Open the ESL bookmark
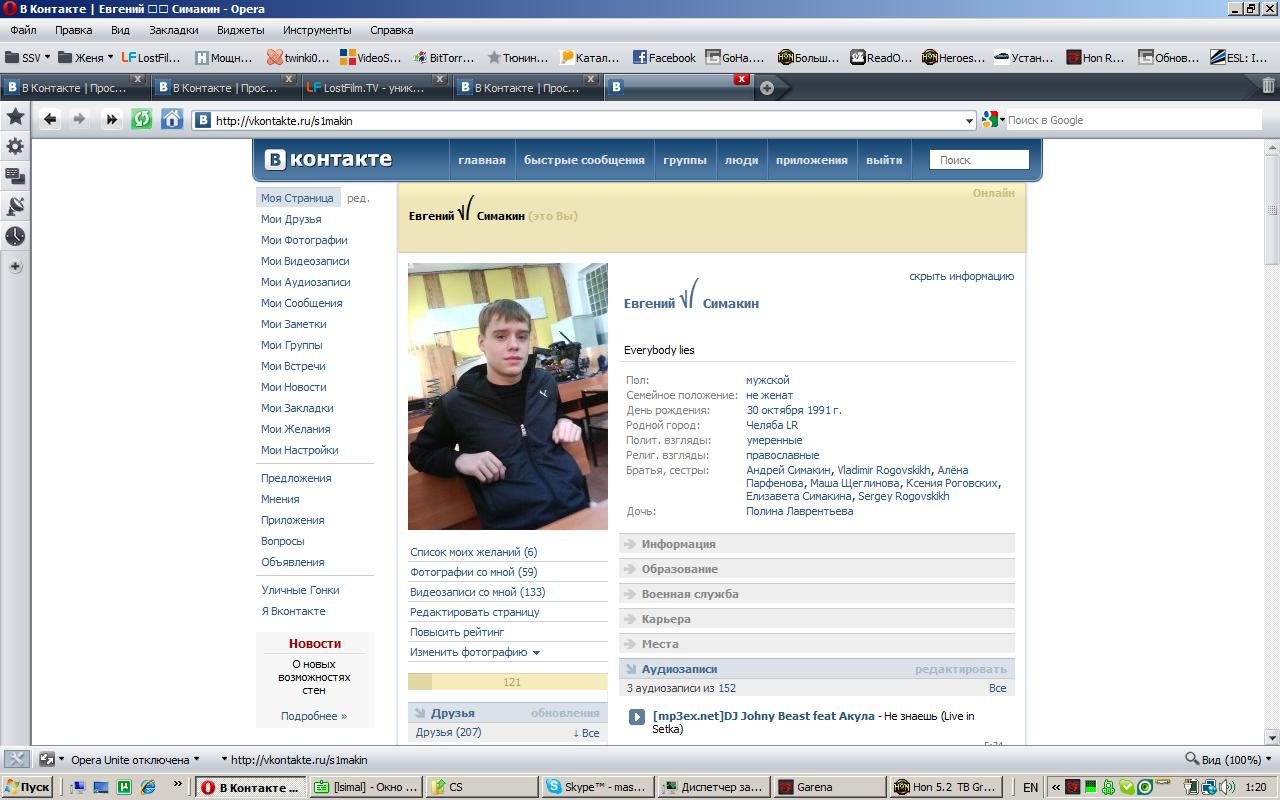Screen dimensions: 1280x800 coord(1240,58)
